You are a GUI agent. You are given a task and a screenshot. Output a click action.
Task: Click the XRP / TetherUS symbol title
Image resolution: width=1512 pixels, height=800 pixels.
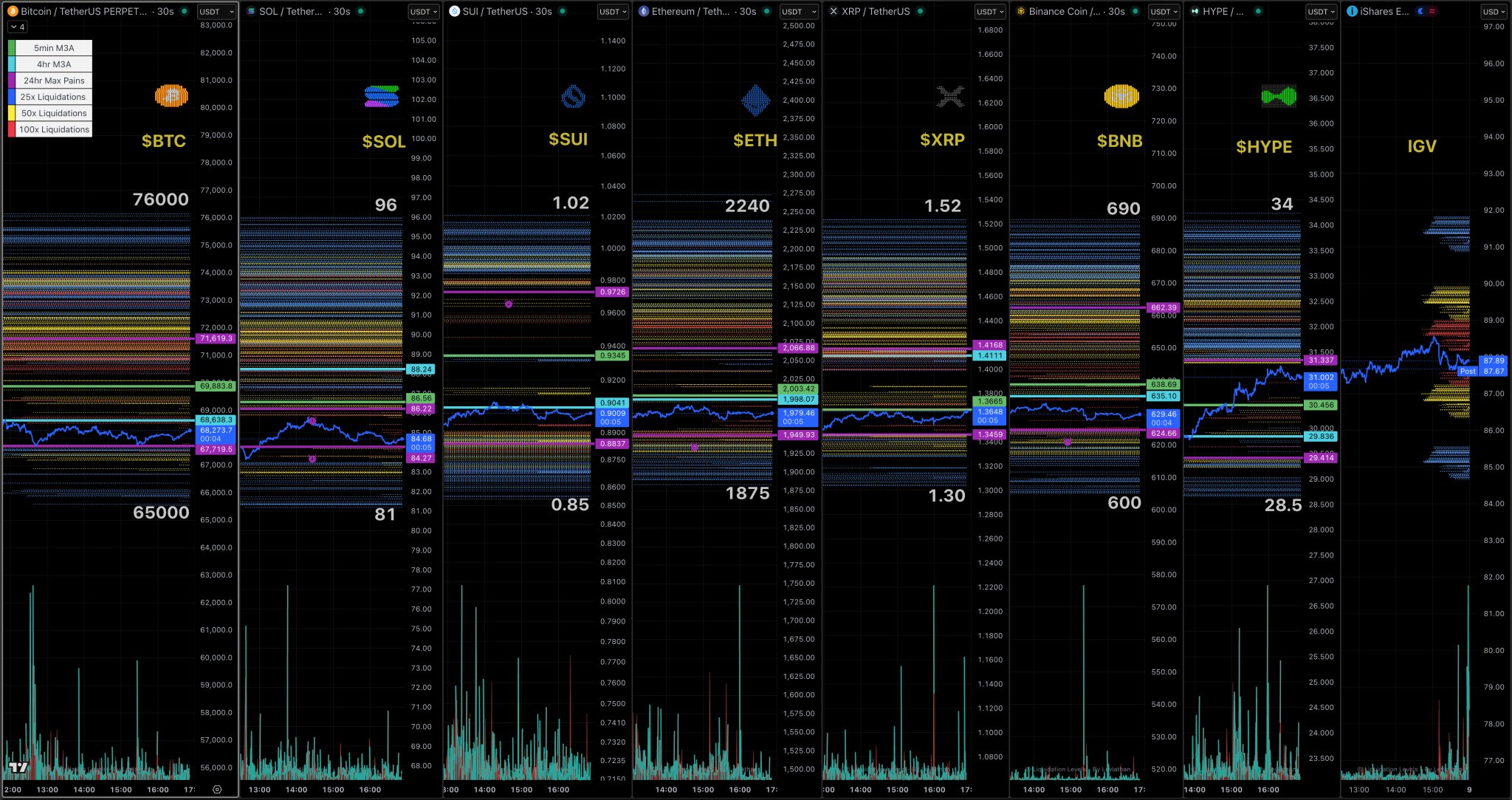pos(876,11)
